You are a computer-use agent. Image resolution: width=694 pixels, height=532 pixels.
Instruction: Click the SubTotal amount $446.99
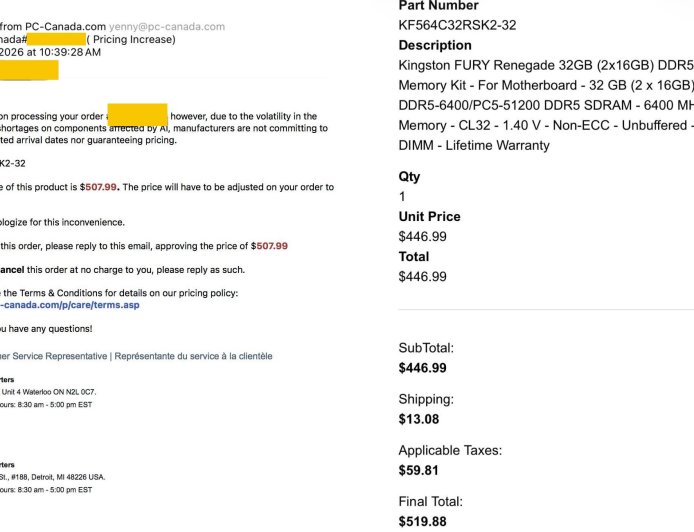tap(422, 368)
